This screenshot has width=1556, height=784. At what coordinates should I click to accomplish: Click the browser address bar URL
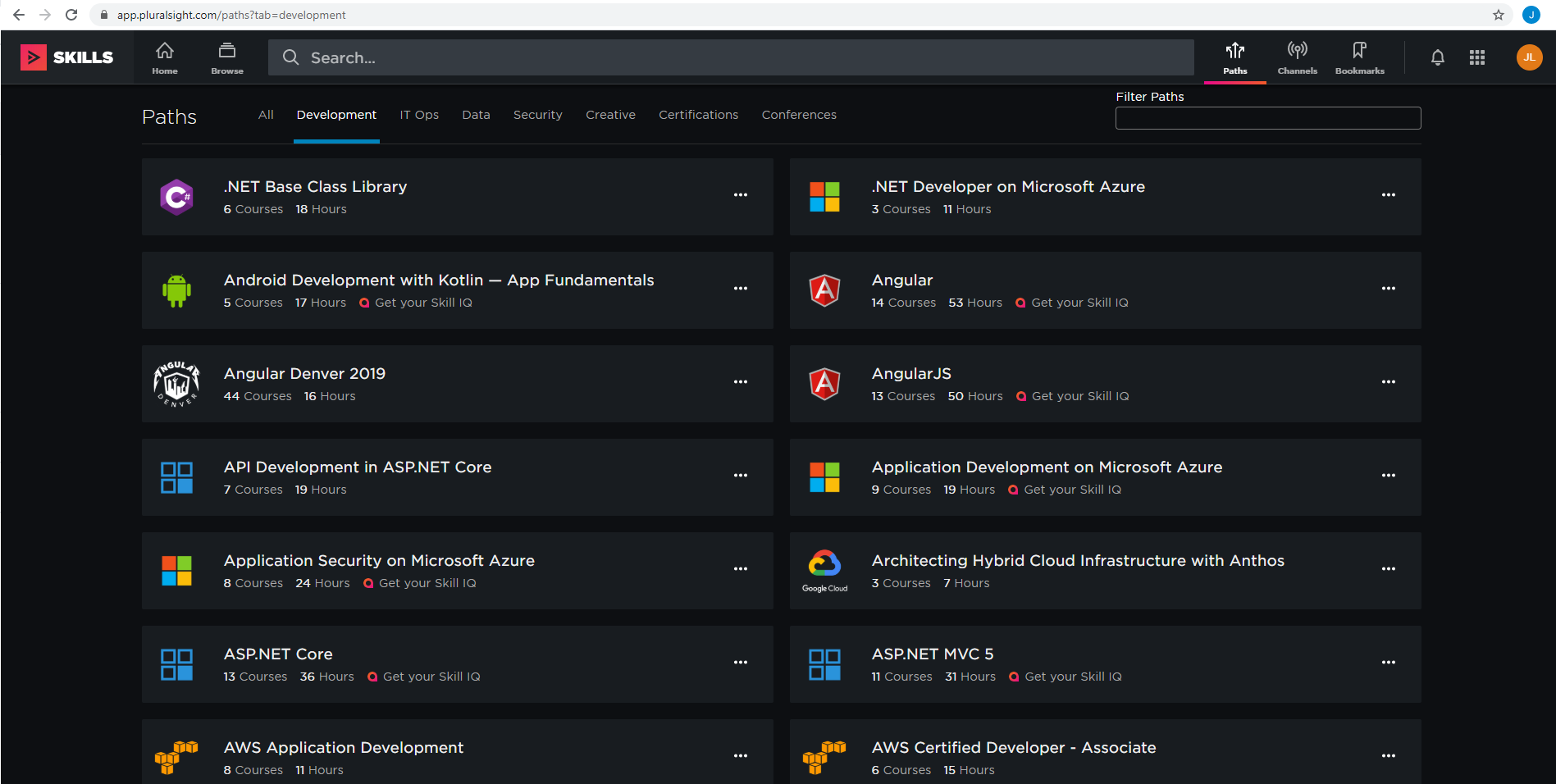point(231,15)
